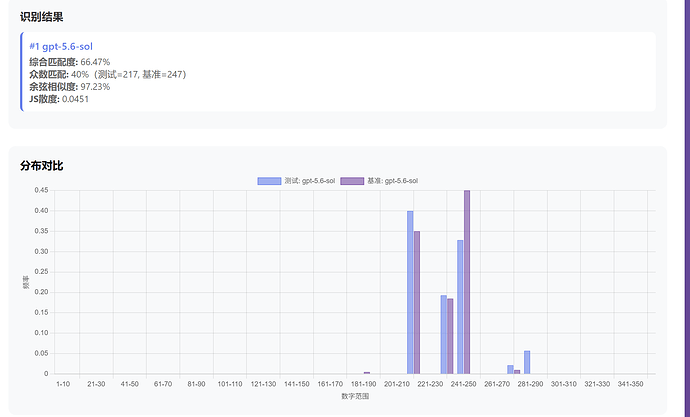The image size is (690, 417).
Task: Click the 综合匹配度: 66.47% line
Action: coord(70,62)
